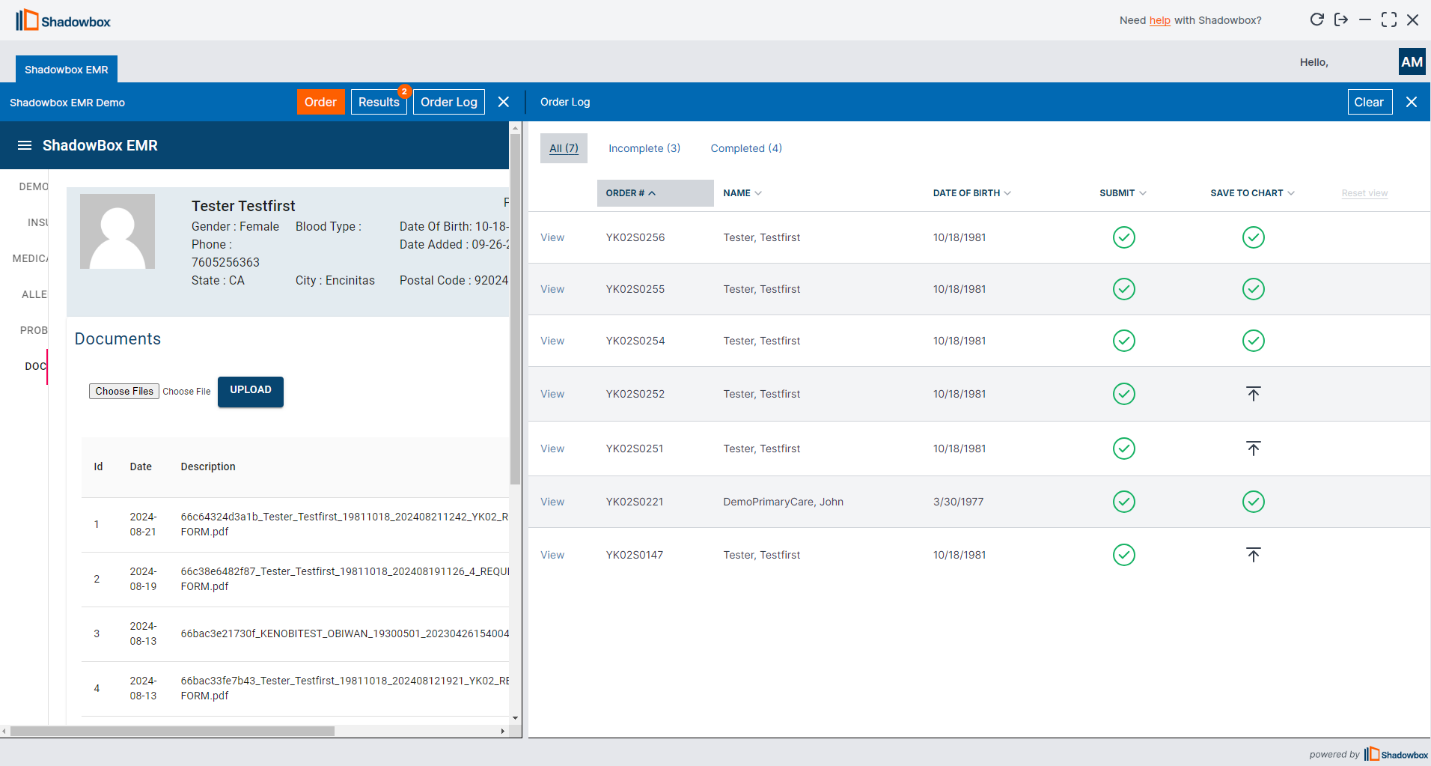Click submit checkmark for order YK02S0221
Viewport: 1431px width, 766px height.
(x=1124, y=501)
